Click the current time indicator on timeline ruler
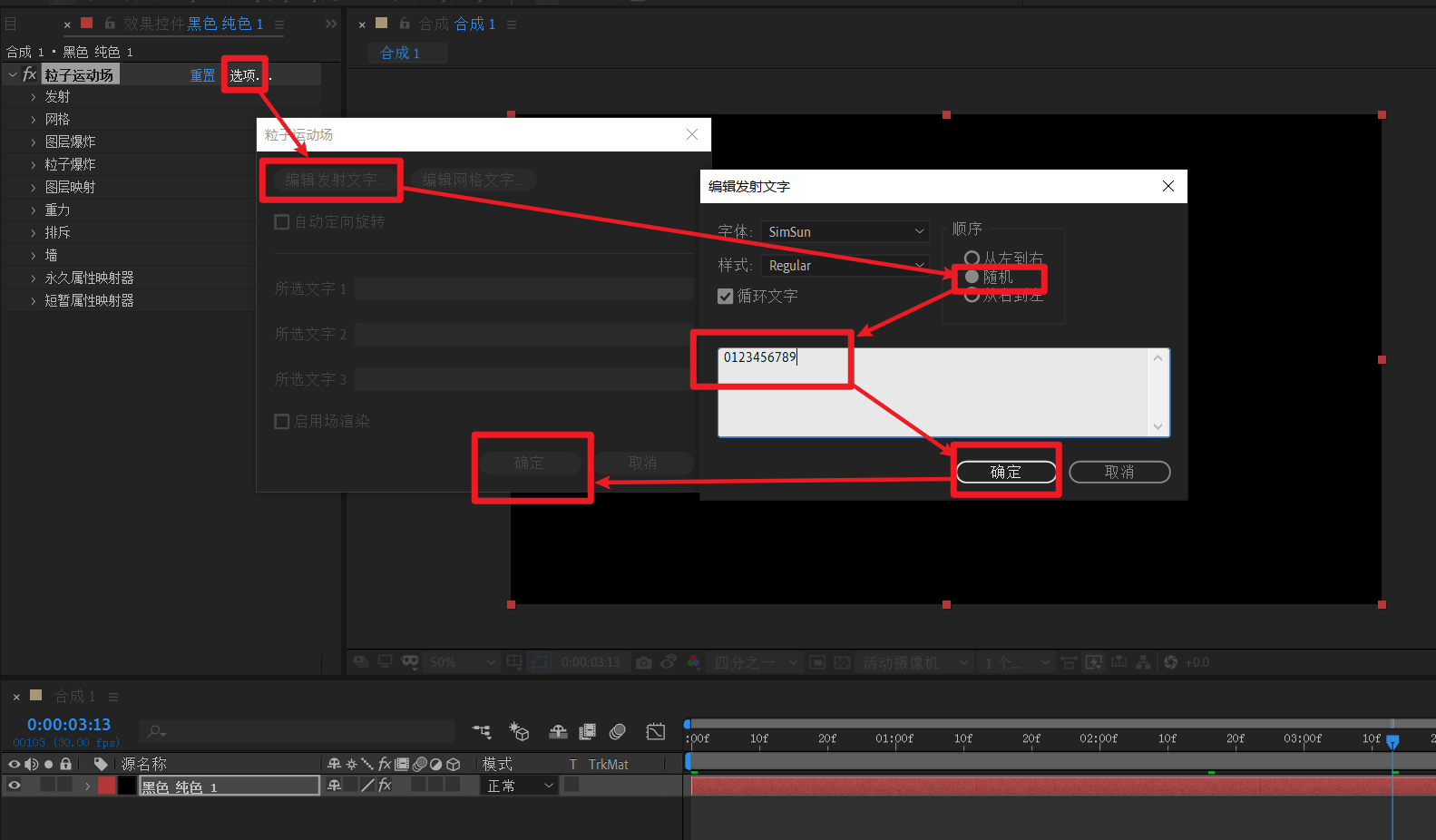Image resolution: width=1436 pixels, height=840 pixels. [1392, 741]
